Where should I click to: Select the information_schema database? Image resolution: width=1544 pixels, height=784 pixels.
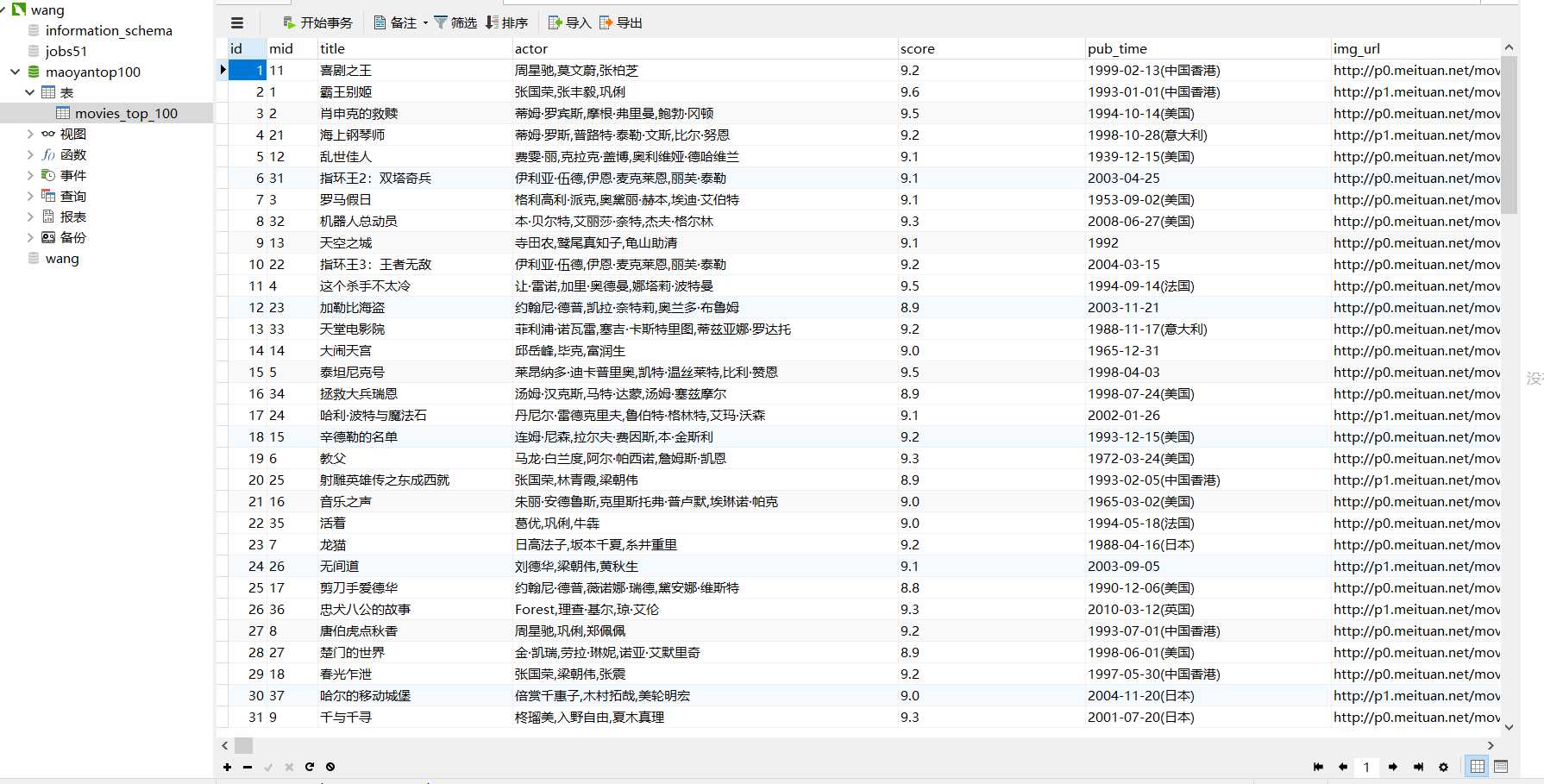109,30
